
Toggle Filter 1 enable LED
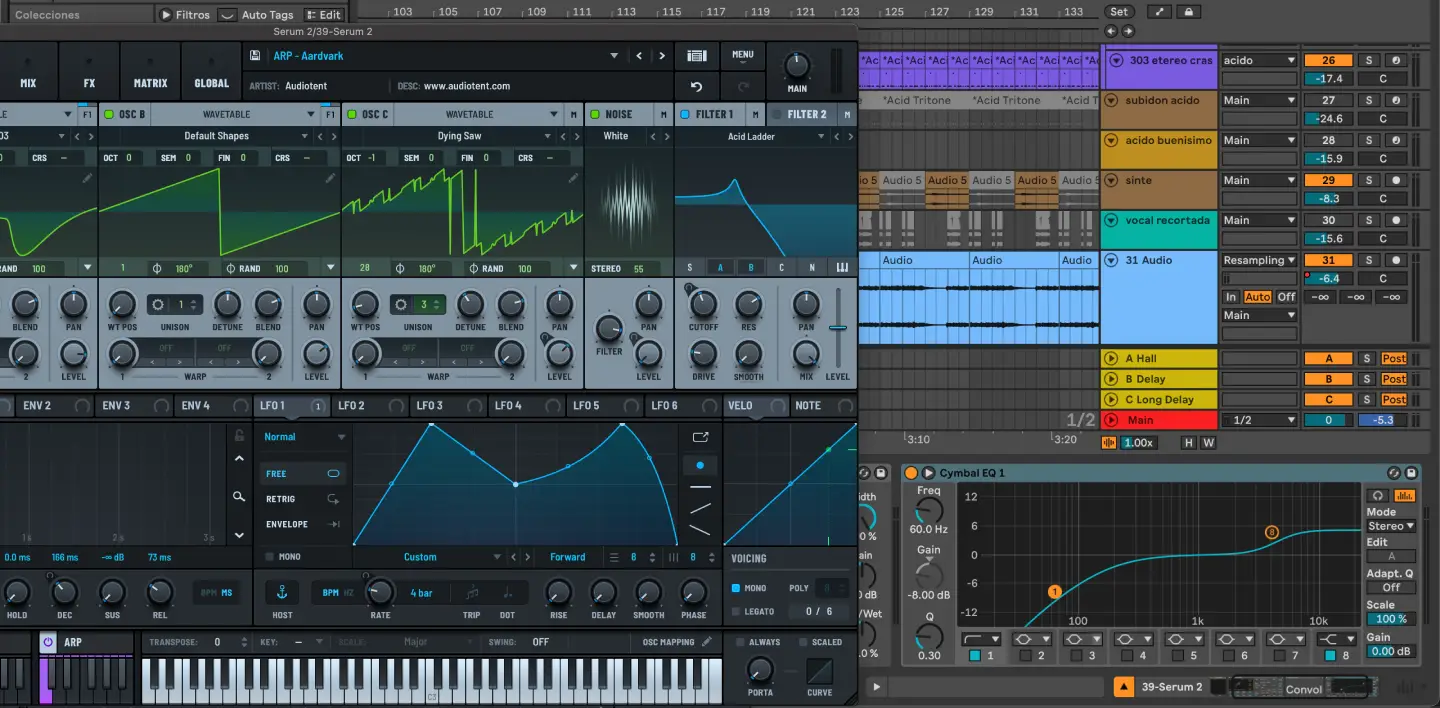point(685,114)
